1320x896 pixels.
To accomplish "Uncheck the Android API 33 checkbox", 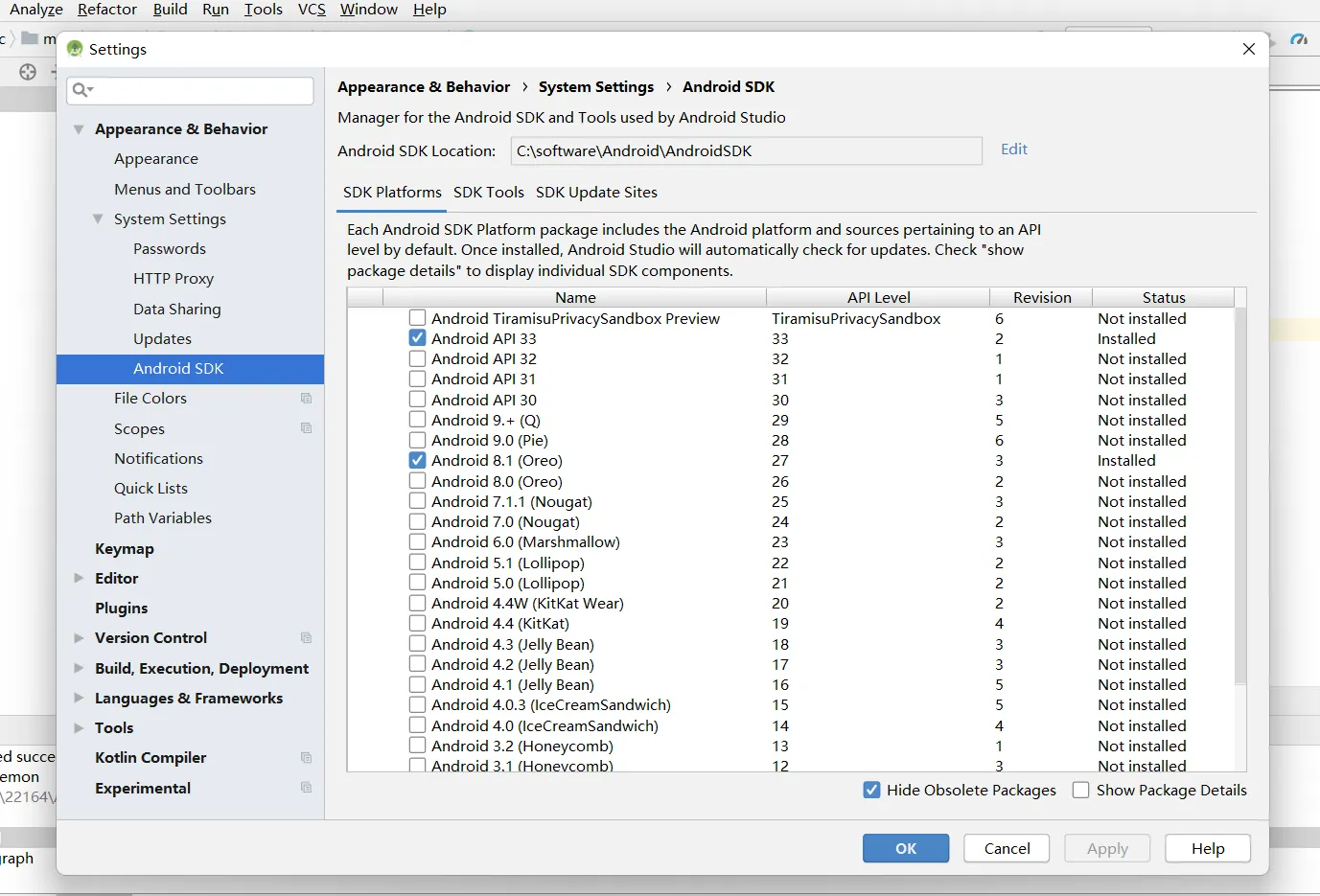I will [x=417, y=338].
